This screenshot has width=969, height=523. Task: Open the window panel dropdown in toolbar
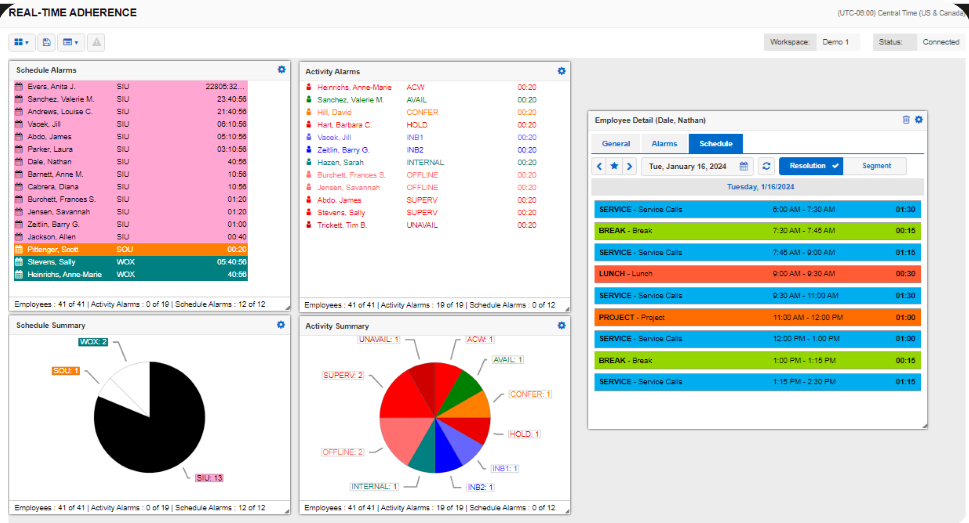click(x=70, y=42)
